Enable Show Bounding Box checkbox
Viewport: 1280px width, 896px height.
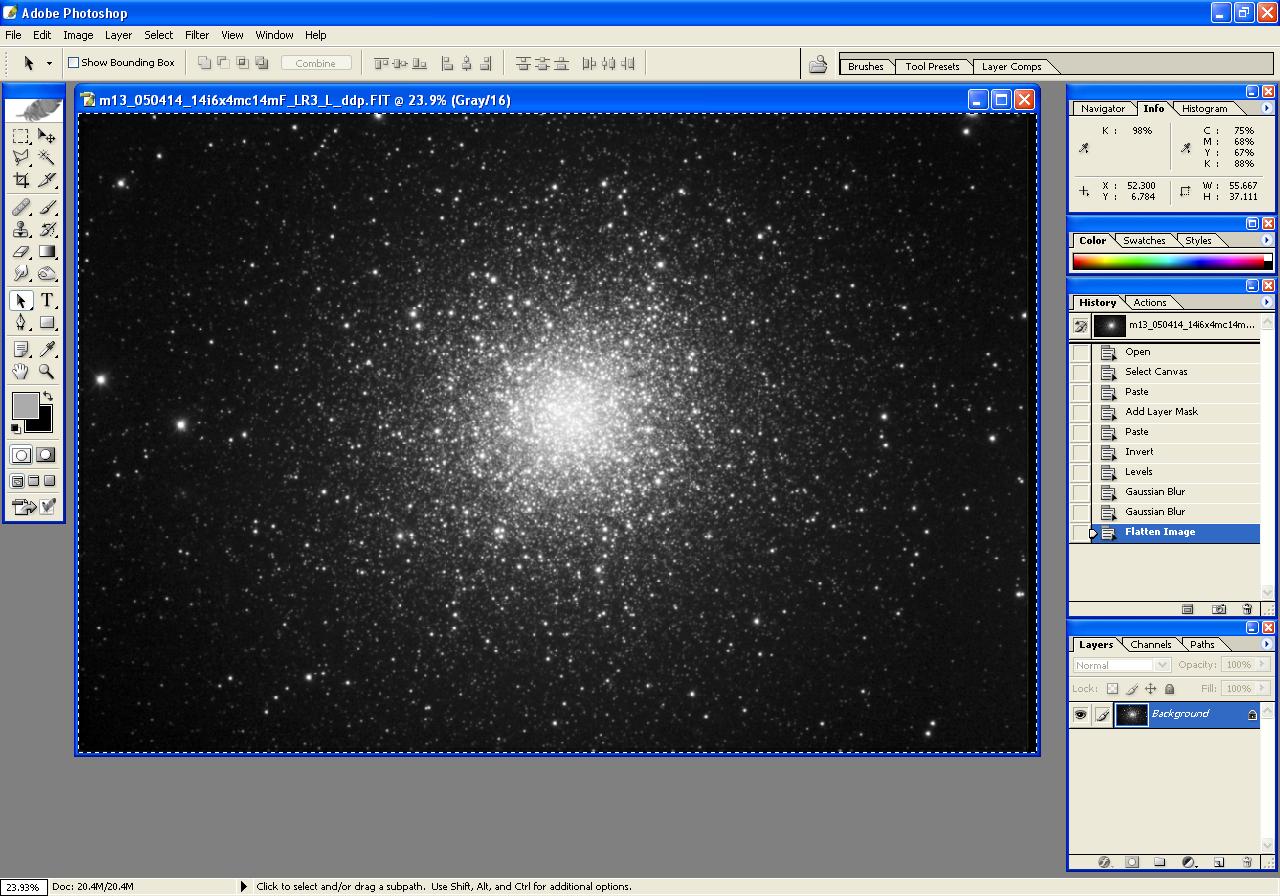tap(73, 63)
